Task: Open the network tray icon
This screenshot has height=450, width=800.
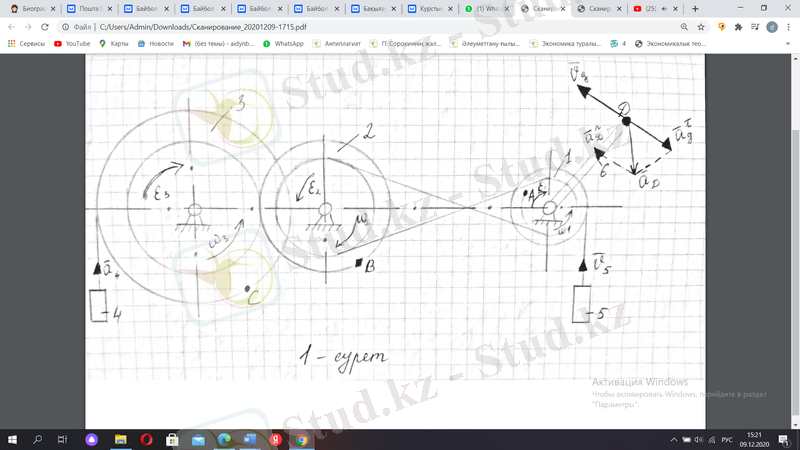Action: pyautogui.click(x=712, y=440)
